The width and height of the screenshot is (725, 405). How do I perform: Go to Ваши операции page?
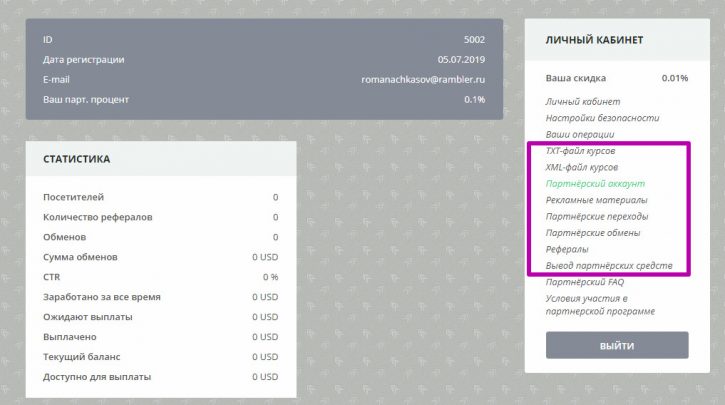point(580,135)
